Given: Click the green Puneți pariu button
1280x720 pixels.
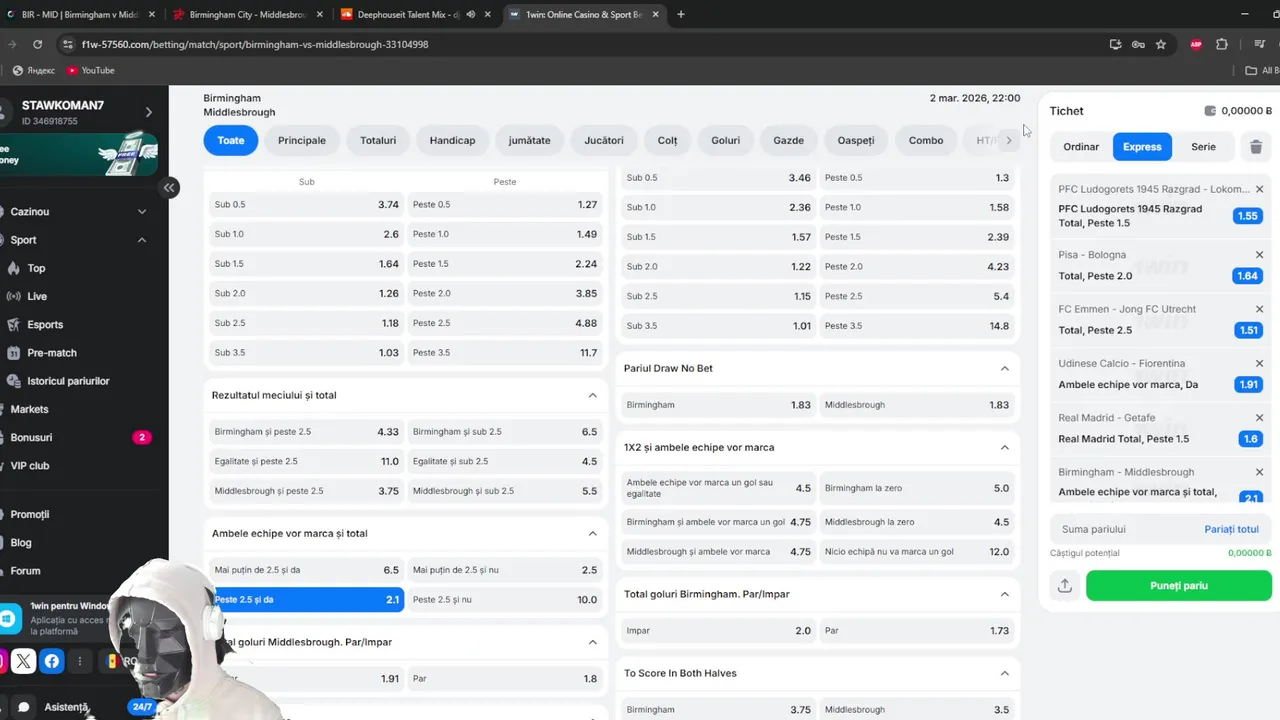Looking at the screenshot, I should click(1179, 586).
